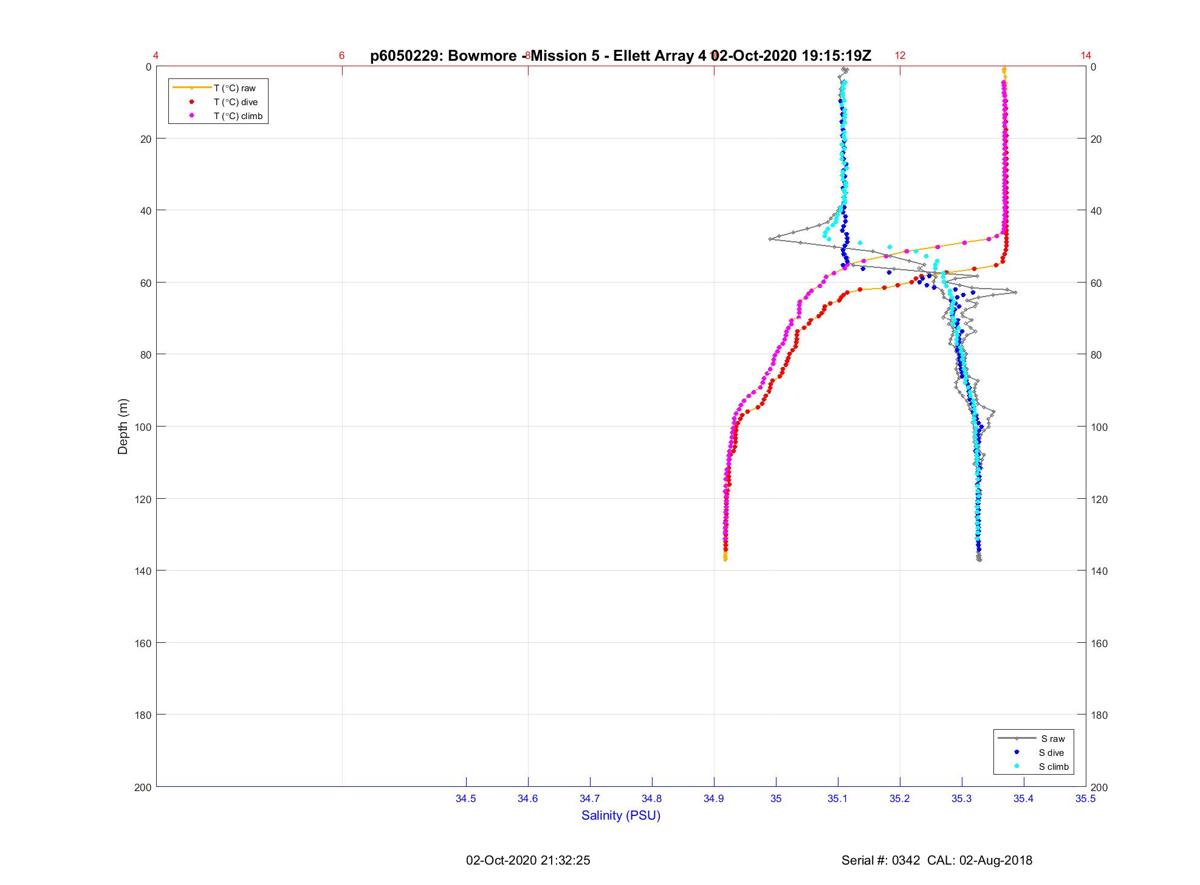Screen dimensions: 1200x885
Task: Click the 35.5 salinity tick label
Action: [x=1086, y=799]
